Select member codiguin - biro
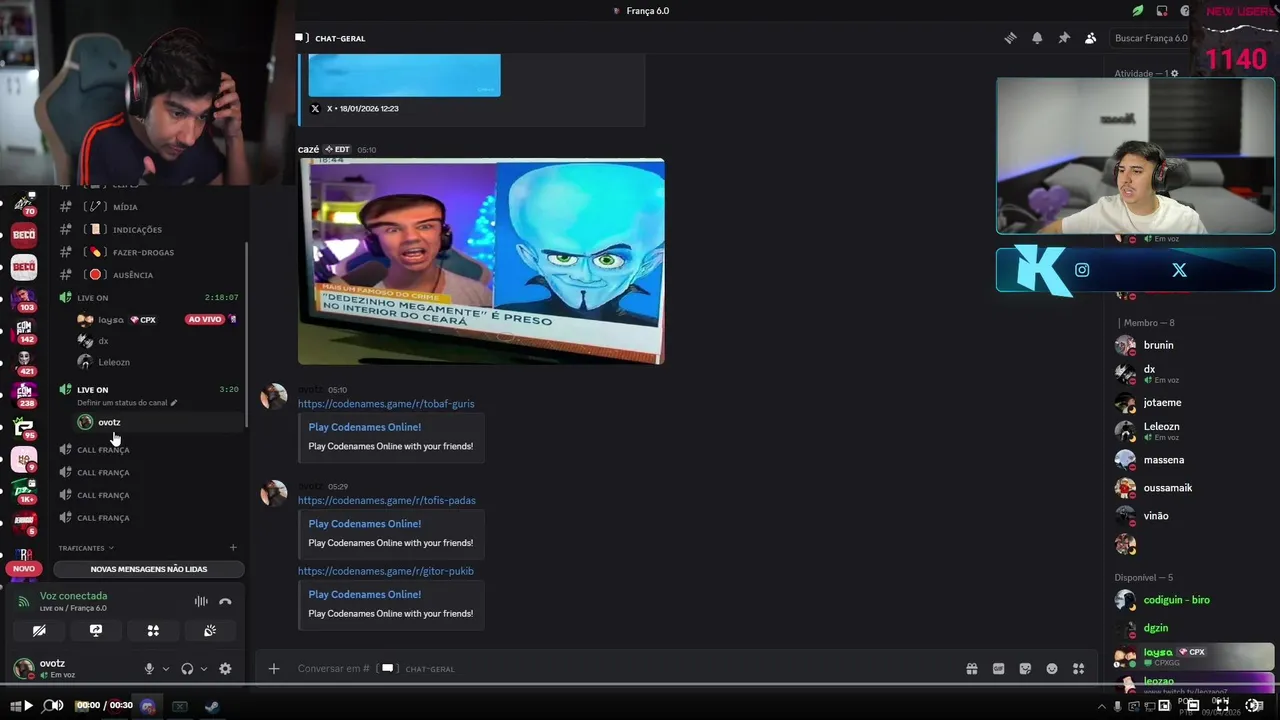 click(x=1177, y=600)
